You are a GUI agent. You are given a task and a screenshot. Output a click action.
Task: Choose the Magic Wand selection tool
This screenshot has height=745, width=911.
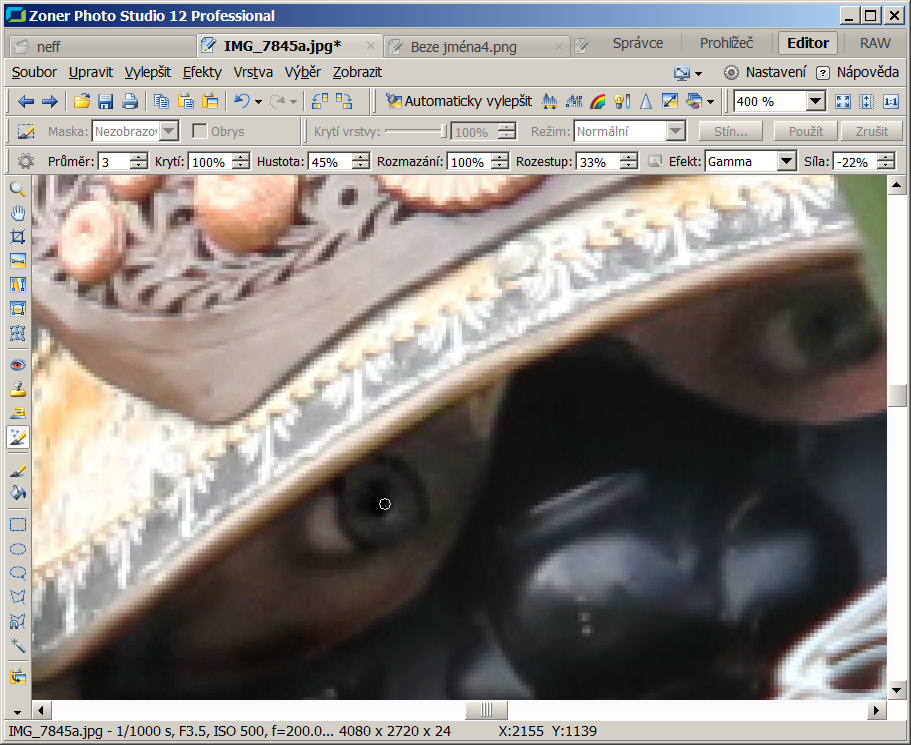[x=17, y=645]
